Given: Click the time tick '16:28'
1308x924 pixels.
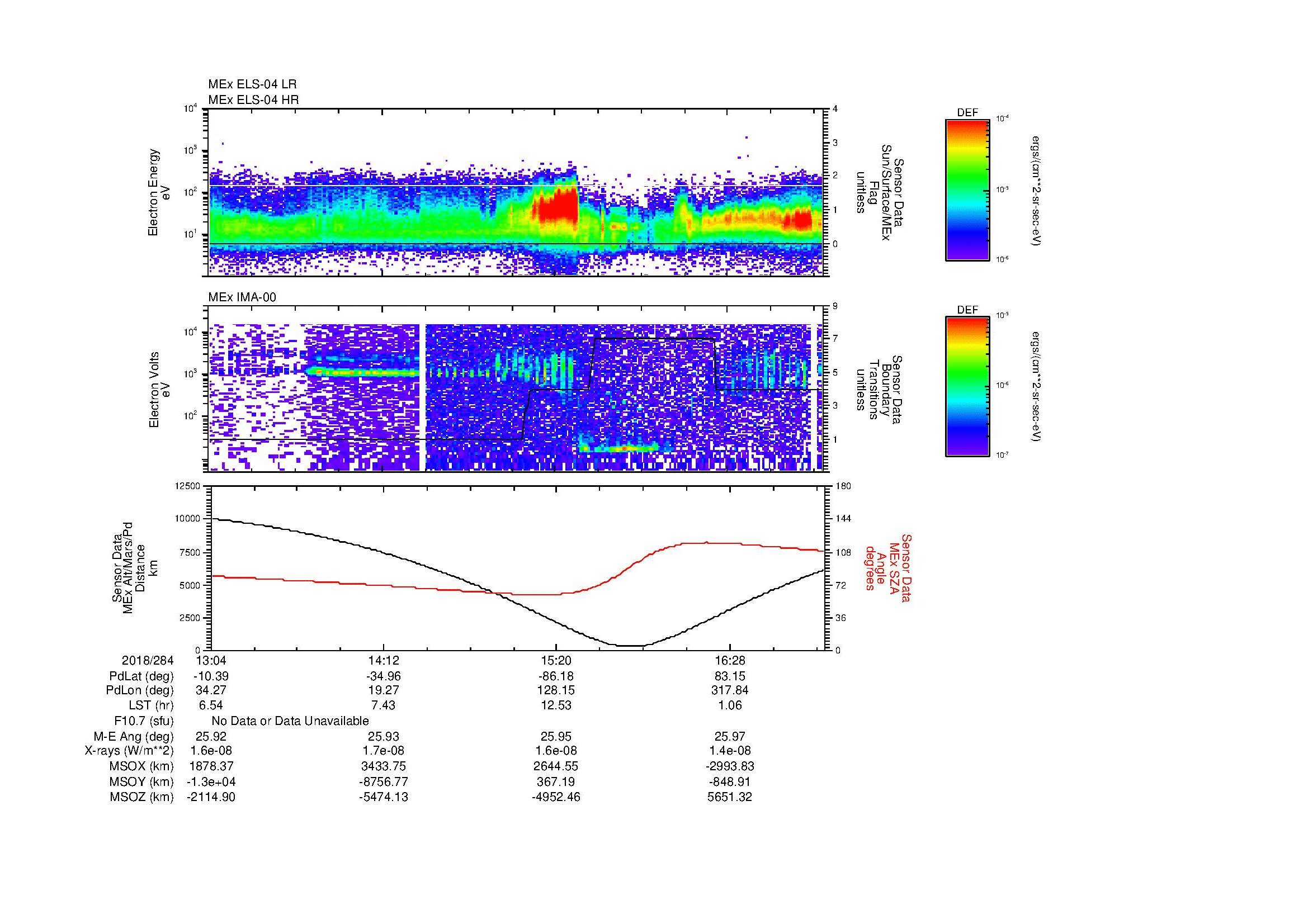Looking at the screenshot, I should pos(730,661).
